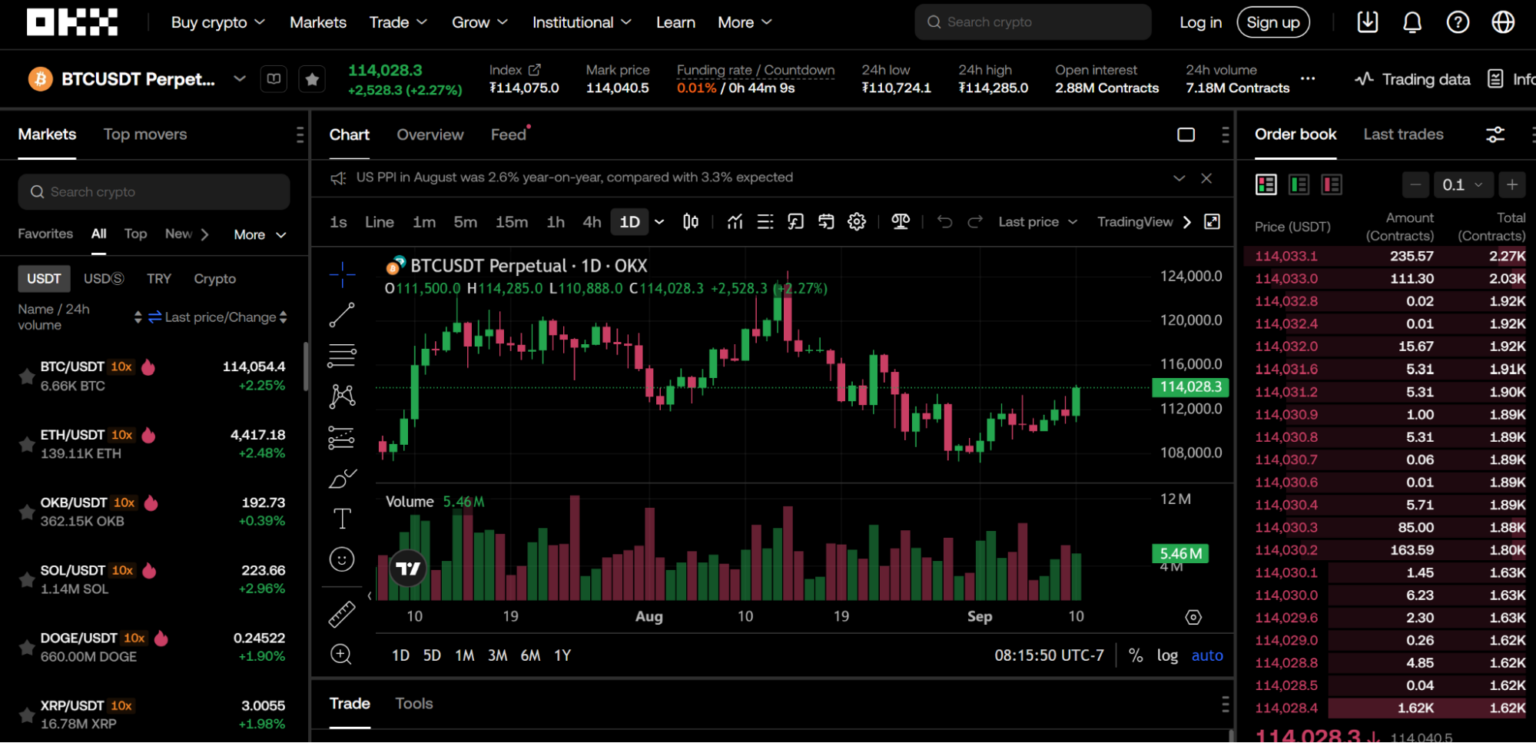Click the notifications bell icon
The width and height of the screenshot is (1536, 743).
point(1412,22)
